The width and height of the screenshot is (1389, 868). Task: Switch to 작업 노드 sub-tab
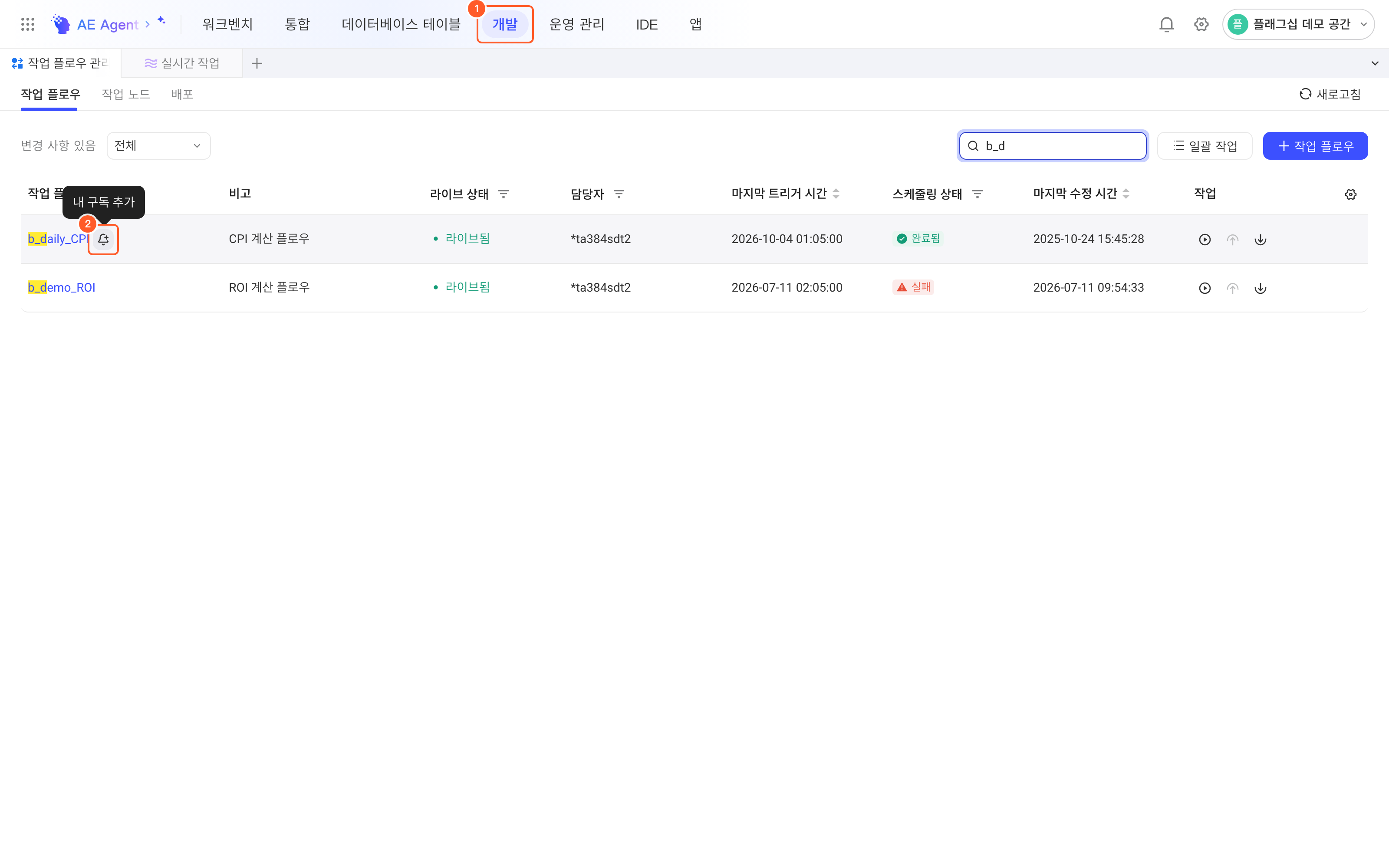point(126,94)
